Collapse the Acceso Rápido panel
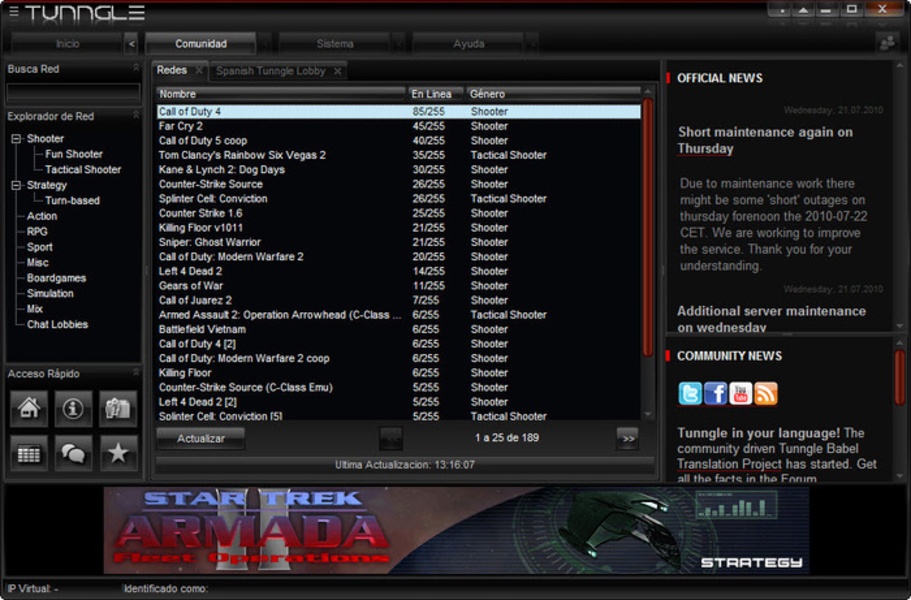911x600 pixels. point(136,373)
